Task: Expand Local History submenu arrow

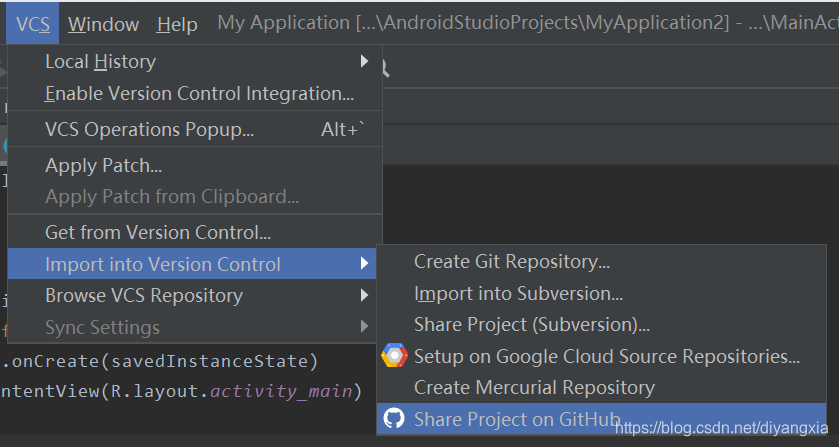Action: (364, 62)
